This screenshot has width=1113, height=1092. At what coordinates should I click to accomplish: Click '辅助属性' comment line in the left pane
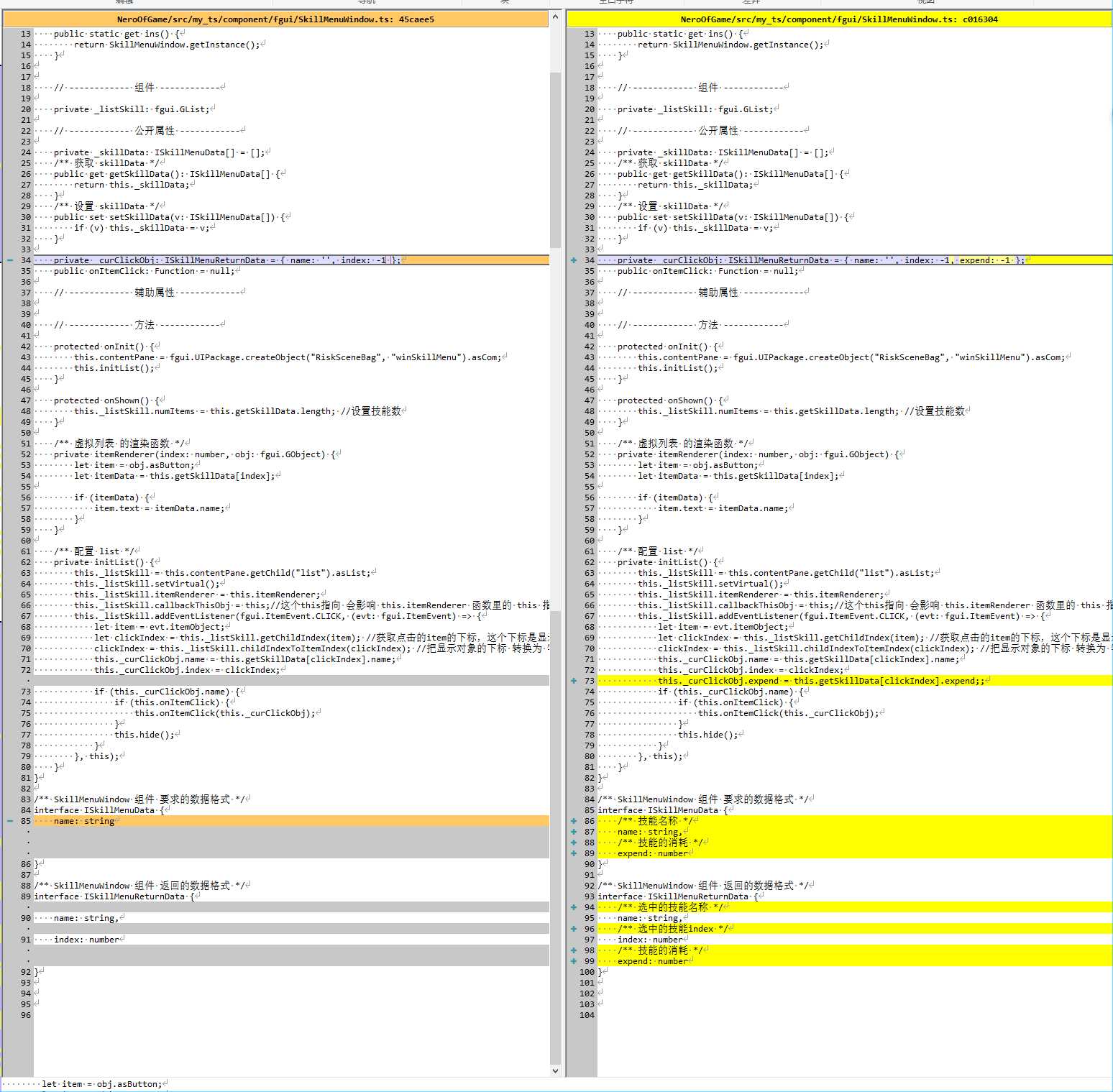(x=147, y=293)
